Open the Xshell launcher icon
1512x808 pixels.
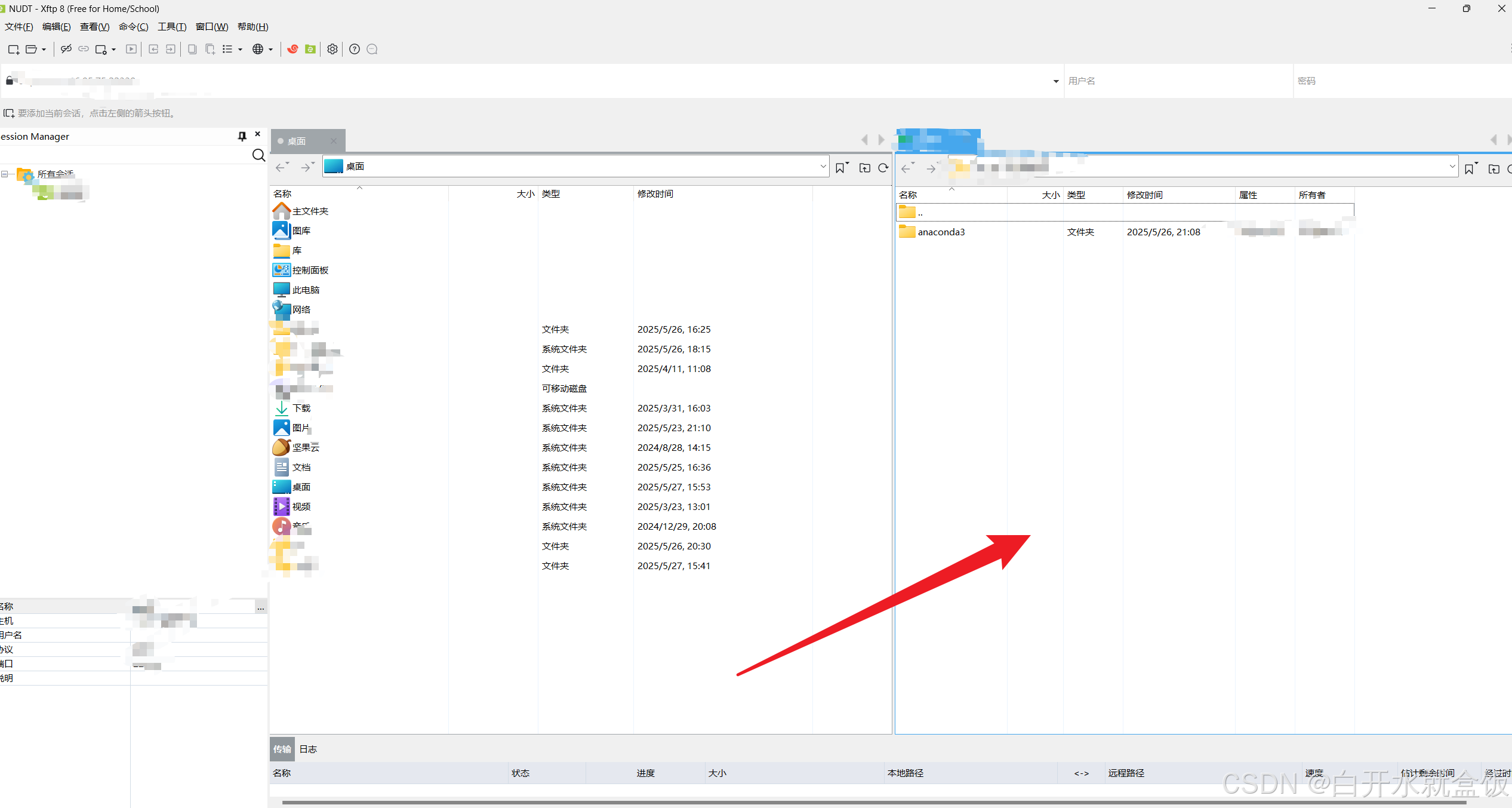tap(292, 50)
